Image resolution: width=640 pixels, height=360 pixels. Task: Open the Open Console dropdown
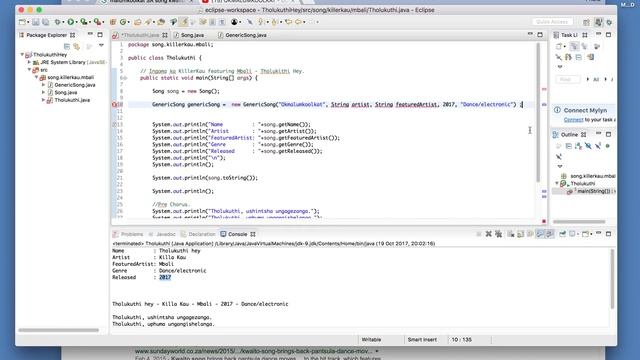click(x=591, y=234)
